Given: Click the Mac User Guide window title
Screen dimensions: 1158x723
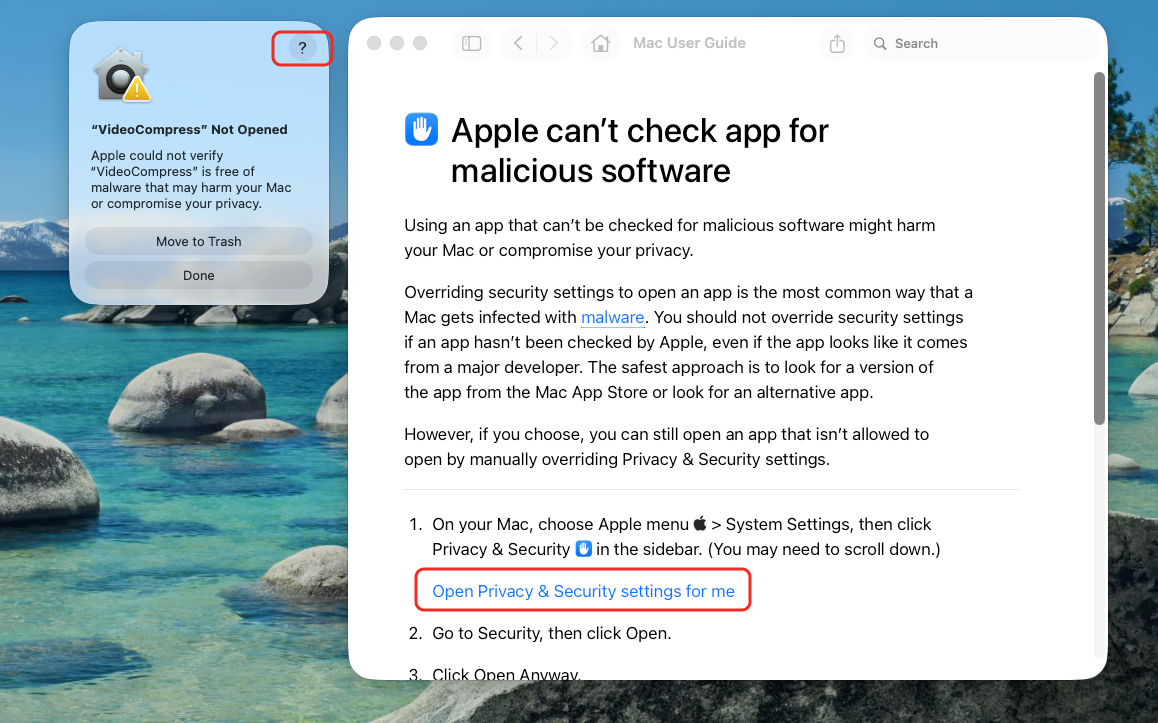Looking at the screenshot, I should click(x=689, y=44).
